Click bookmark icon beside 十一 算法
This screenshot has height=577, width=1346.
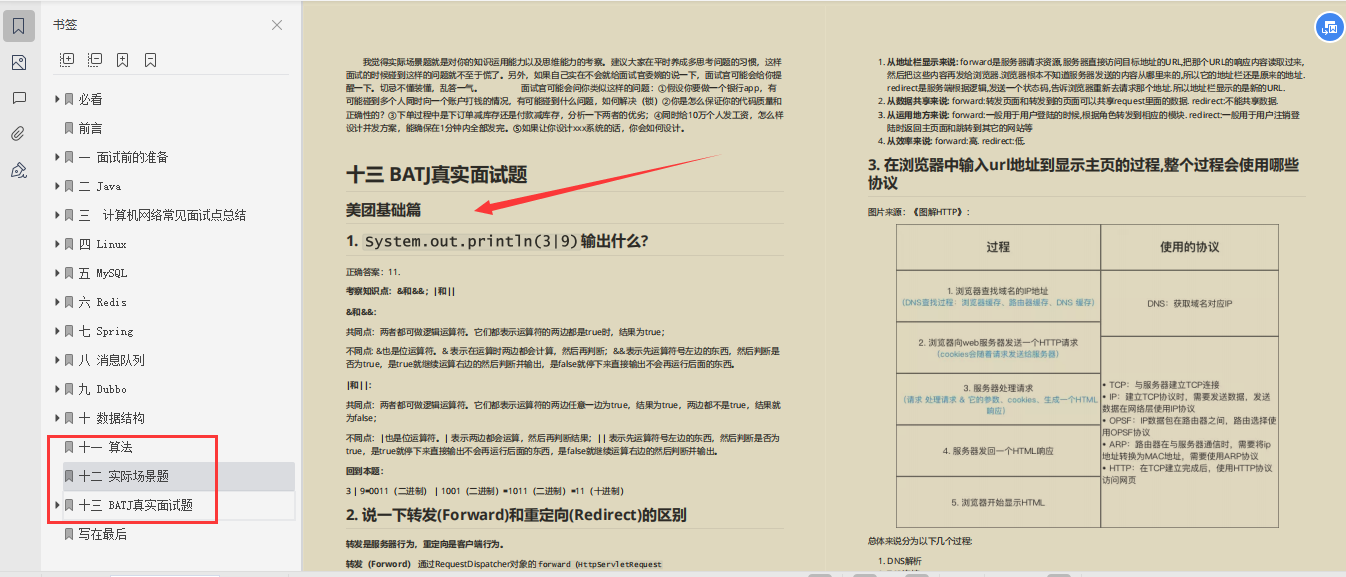tap(69, 447)
